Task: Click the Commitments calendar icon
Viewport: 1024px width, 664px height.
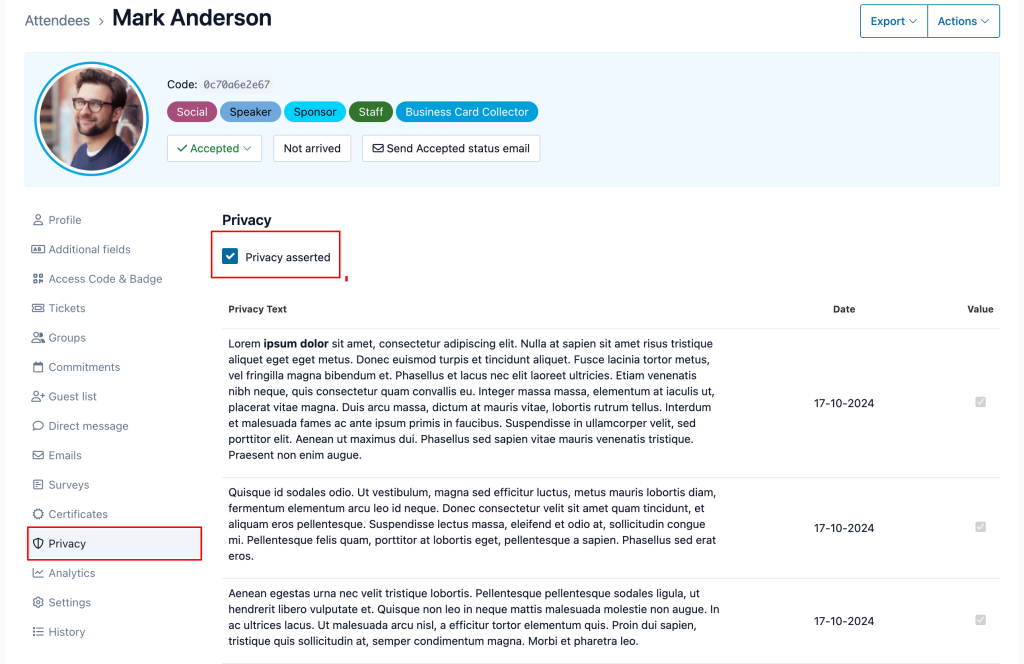Action: [x=38, y=367]
